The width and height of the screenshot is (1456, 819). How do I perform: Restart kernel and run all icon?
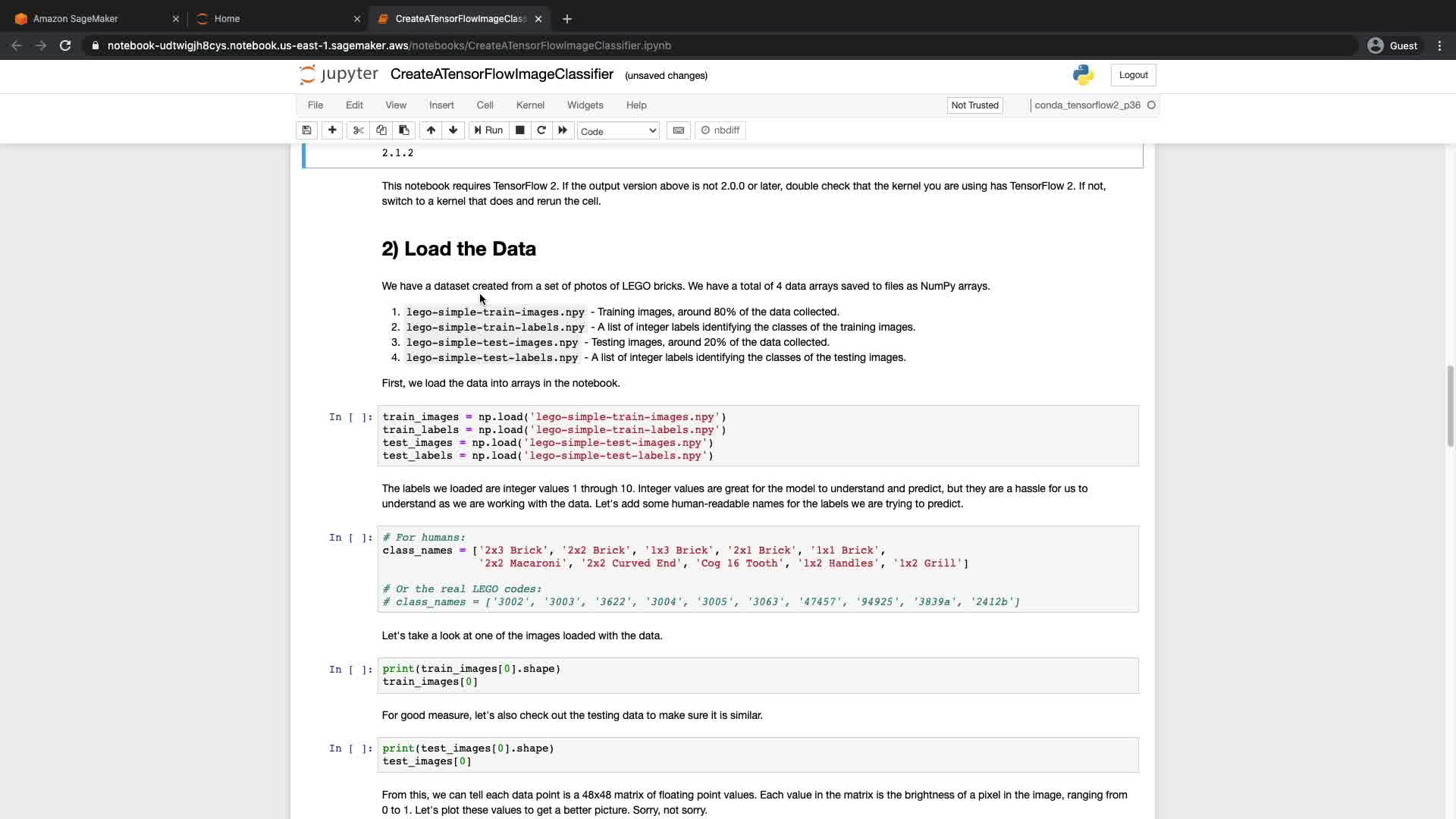(x=563, y=130)
